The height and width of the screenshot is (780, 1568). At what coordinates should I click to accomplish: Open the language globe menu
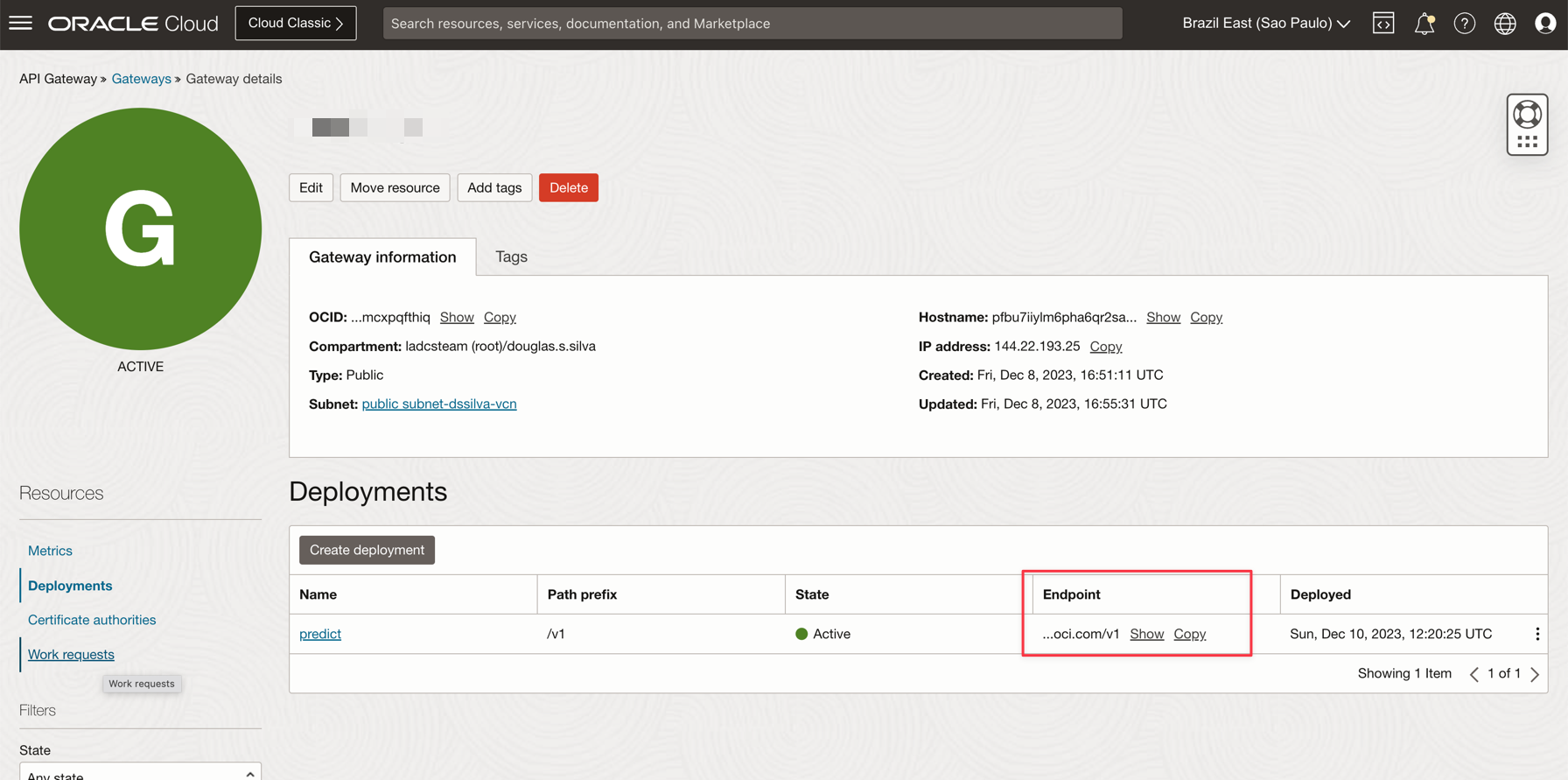[1504, 24]
